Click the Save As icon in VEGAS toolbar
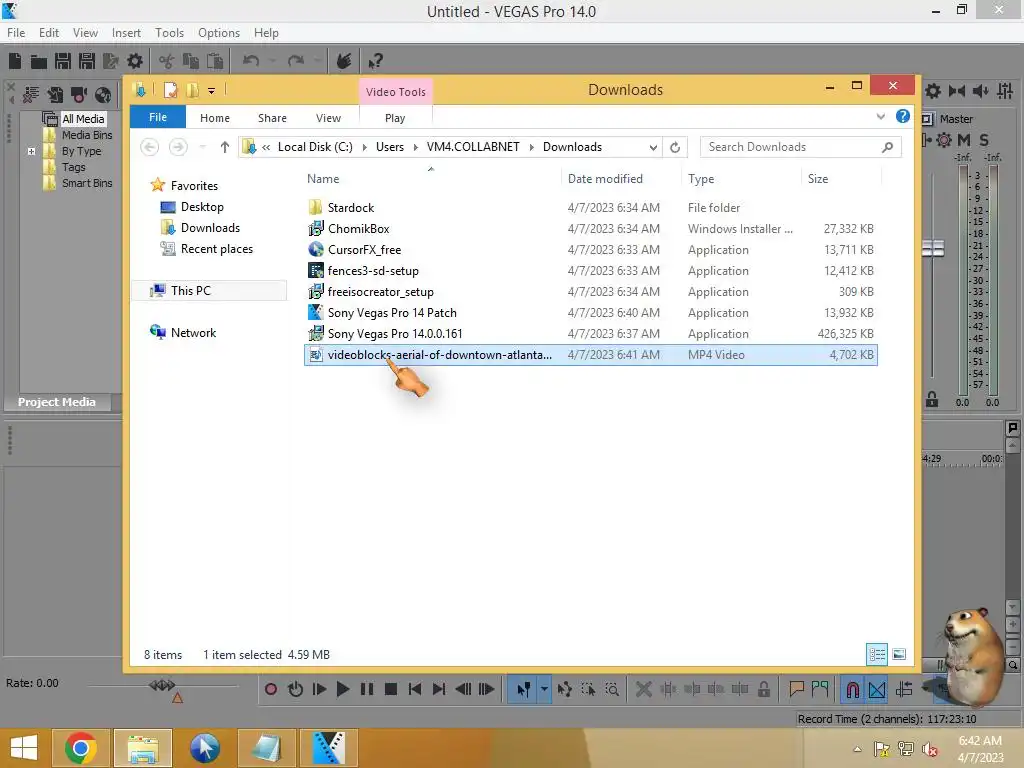This screenshot has width=1024, height=768. pyautogui.click(x=87, y=61)
